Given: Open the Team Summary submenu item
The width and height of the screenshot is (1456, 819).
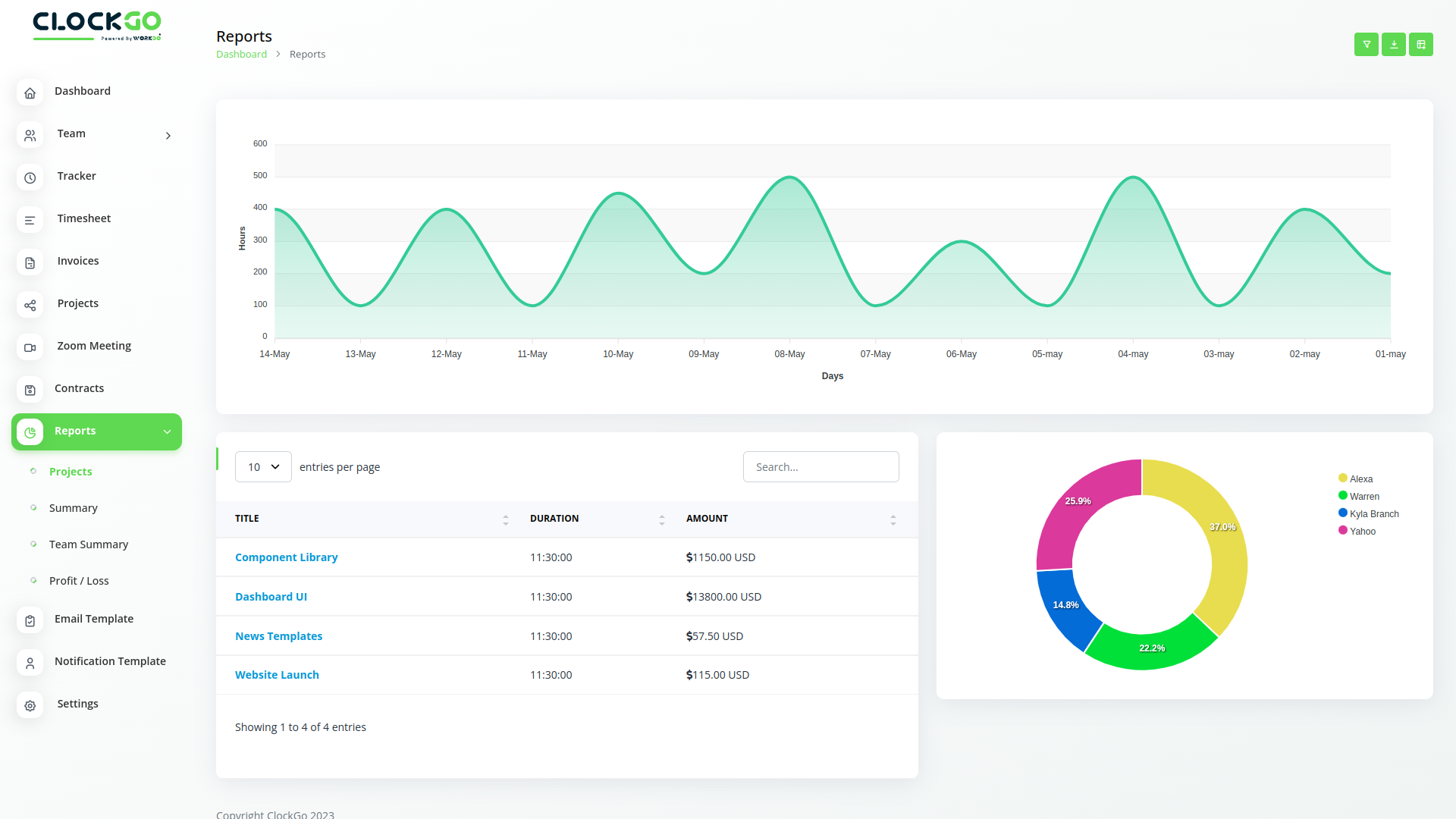Looking at the screenshot, I should [89, 544].
